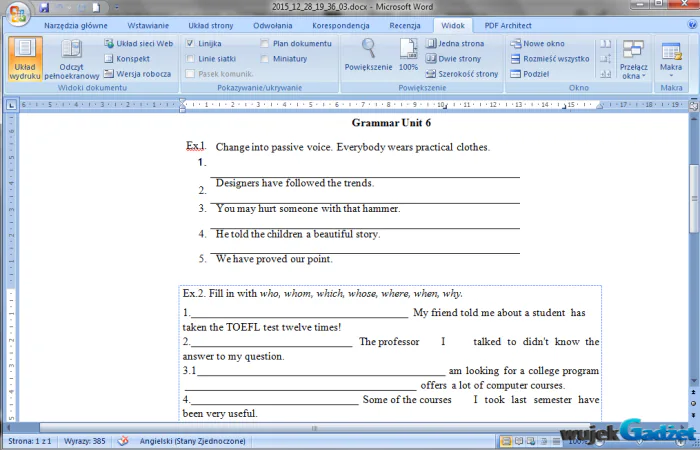Click the text 'We have proved our point.'

[274, 259]
